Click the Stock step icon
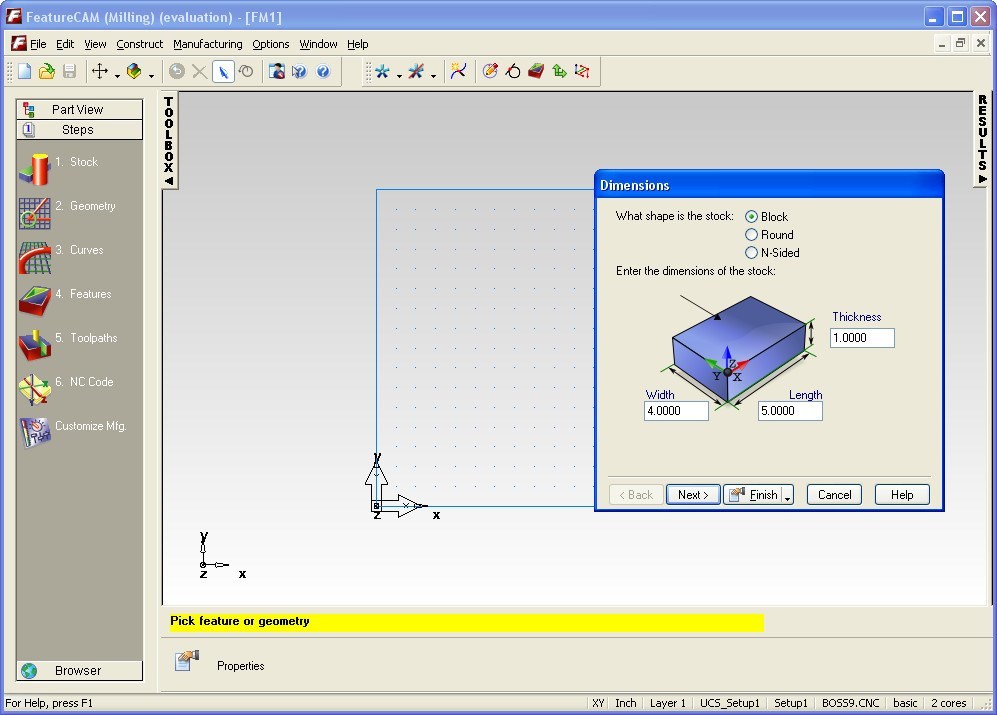This screenshot has width=997, height=715. coord(34,169)
